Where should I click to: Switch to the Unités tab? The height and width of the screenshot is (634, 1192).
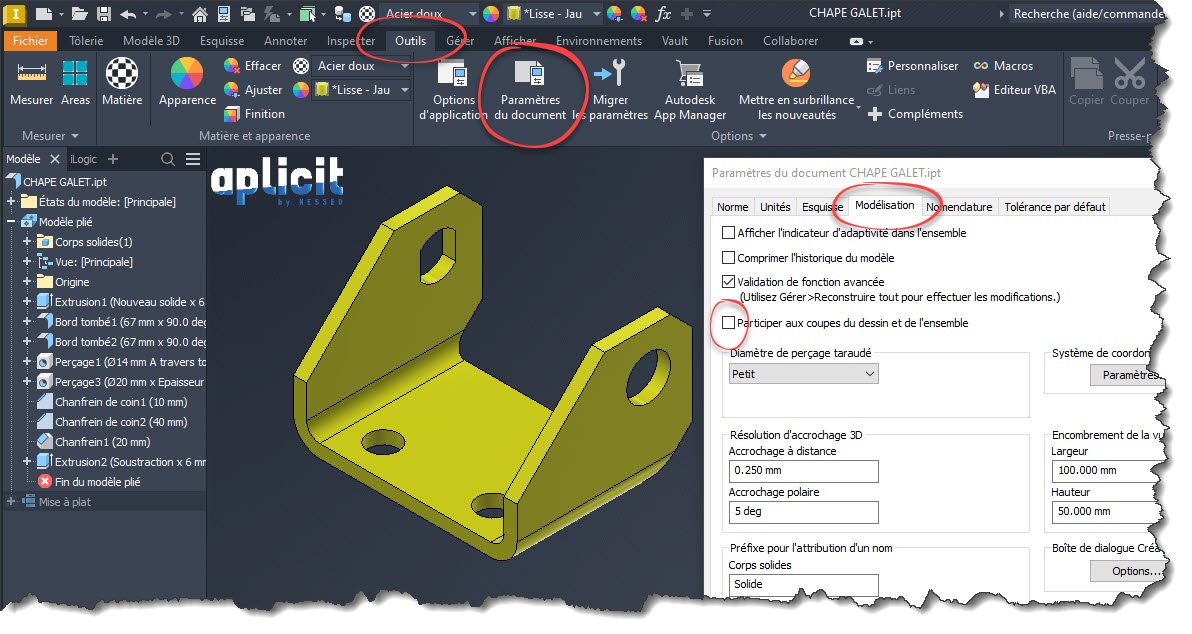775,207
